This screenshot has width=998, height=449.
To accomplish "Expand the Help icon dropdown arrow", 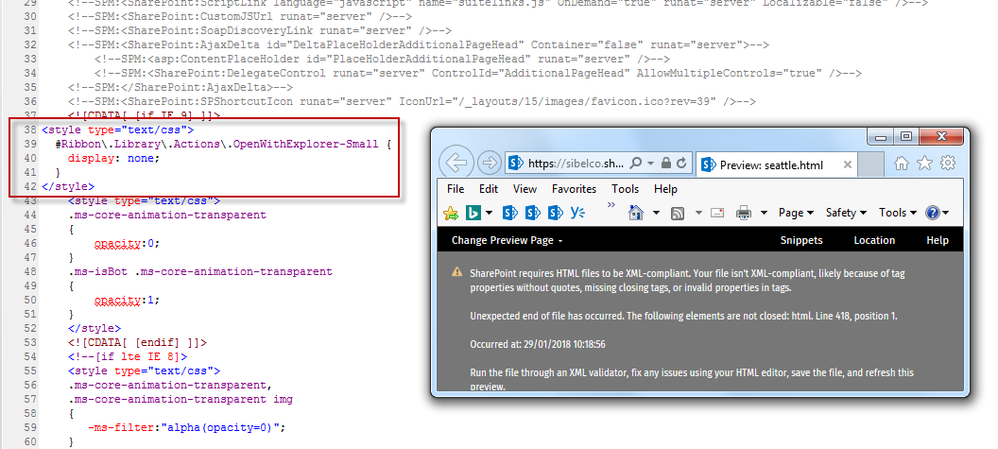I will coord(946,213).
